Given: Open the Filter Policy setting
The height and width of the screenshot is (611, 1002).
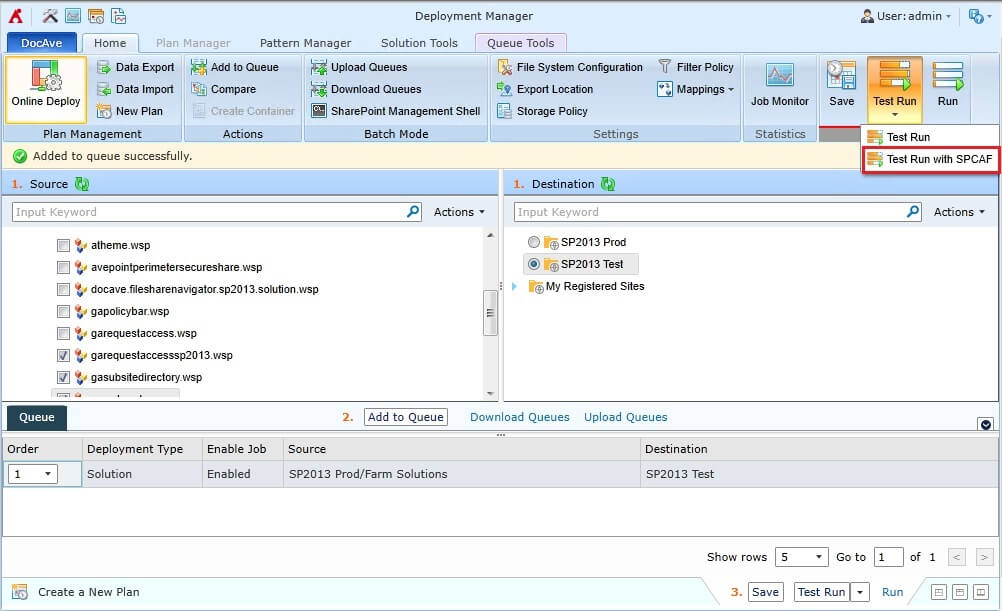Looking at the screenshot, I should click(696, 67).
